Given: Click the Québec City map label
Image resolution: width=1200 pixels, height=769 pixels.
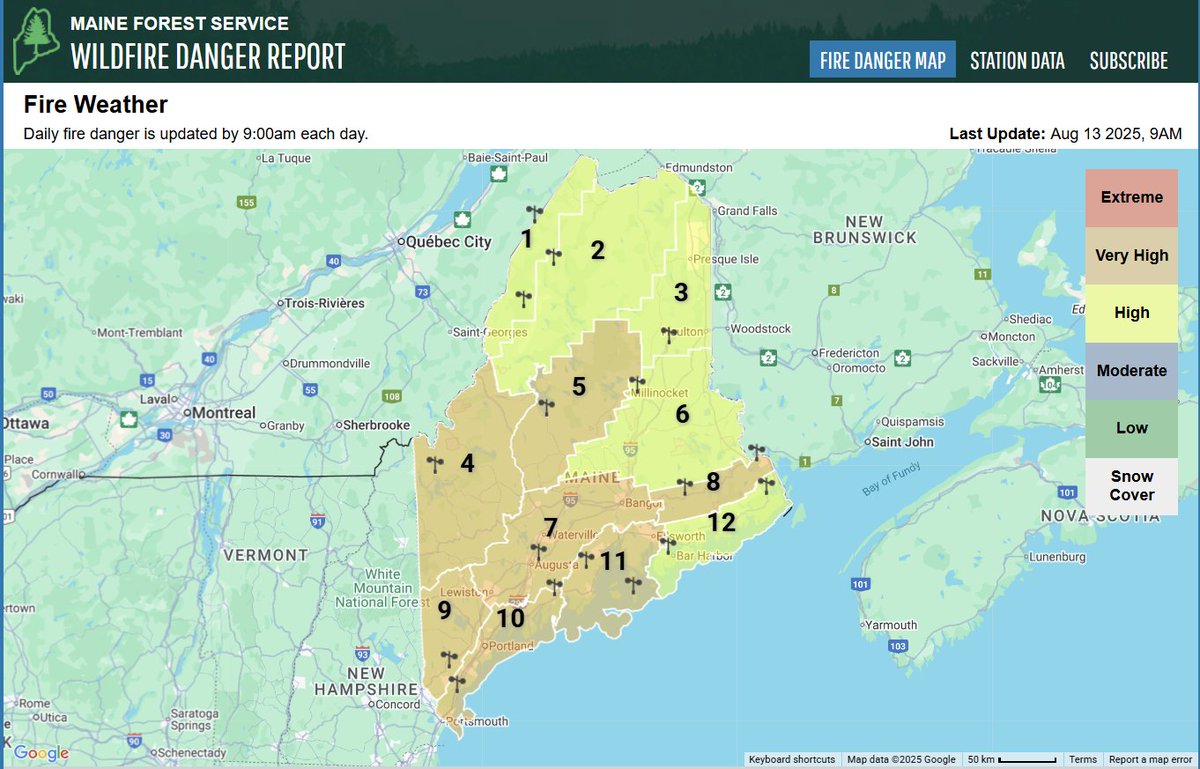Looking at the screenshot, I should click(x=450, y=242).
